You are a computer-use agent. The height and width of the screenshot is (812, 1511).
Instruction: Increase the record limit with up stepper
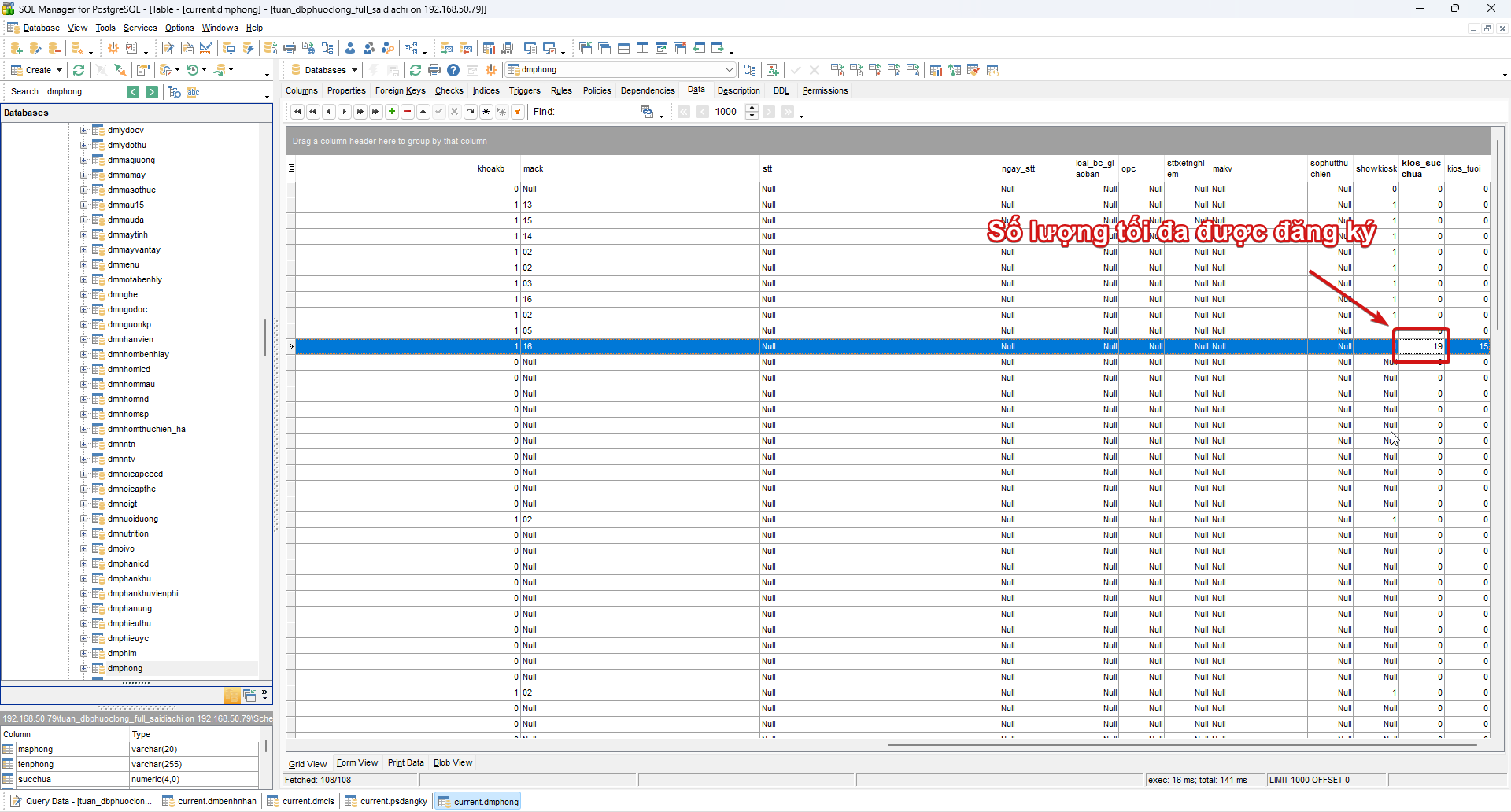point(752,108)
